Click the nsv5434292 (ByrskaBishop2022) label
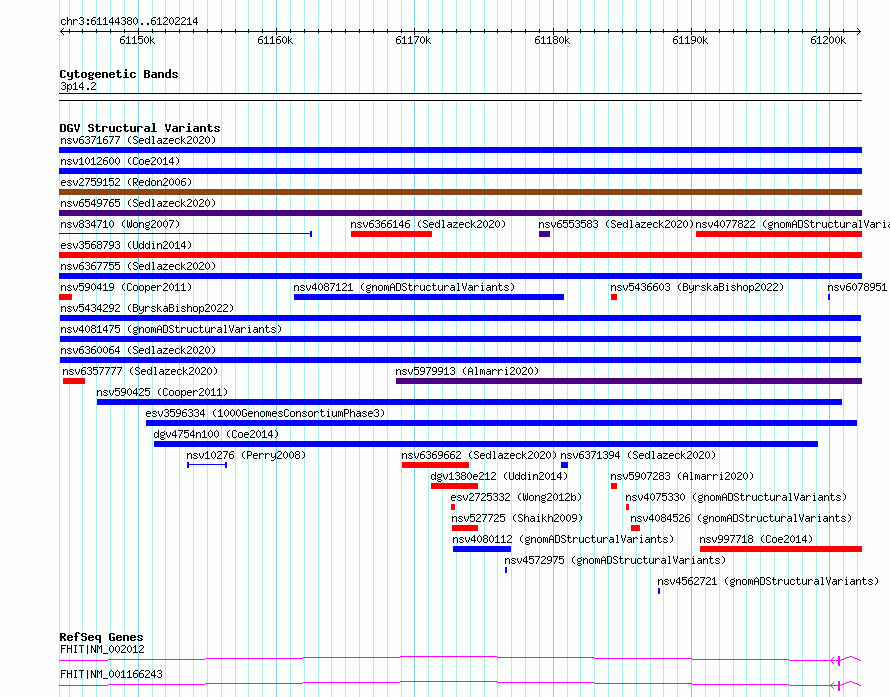This screenshot has height=697, width=890. [x=147, y=308]
